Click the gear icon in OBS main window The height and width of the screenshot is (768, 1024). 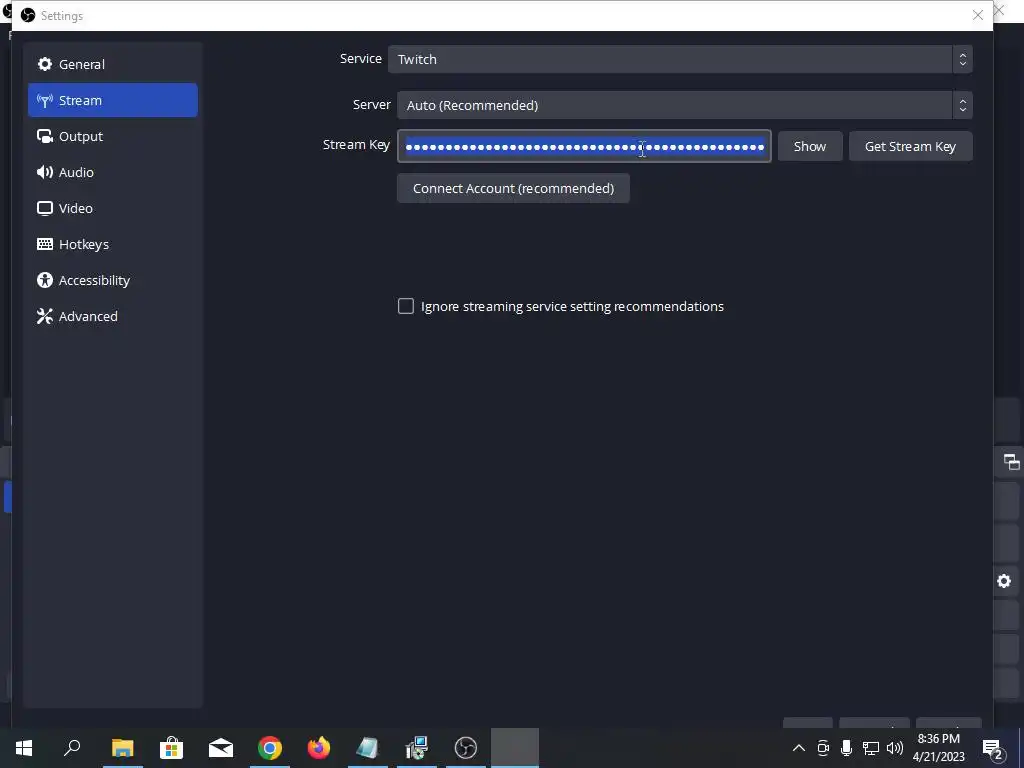click(1004, 581)
